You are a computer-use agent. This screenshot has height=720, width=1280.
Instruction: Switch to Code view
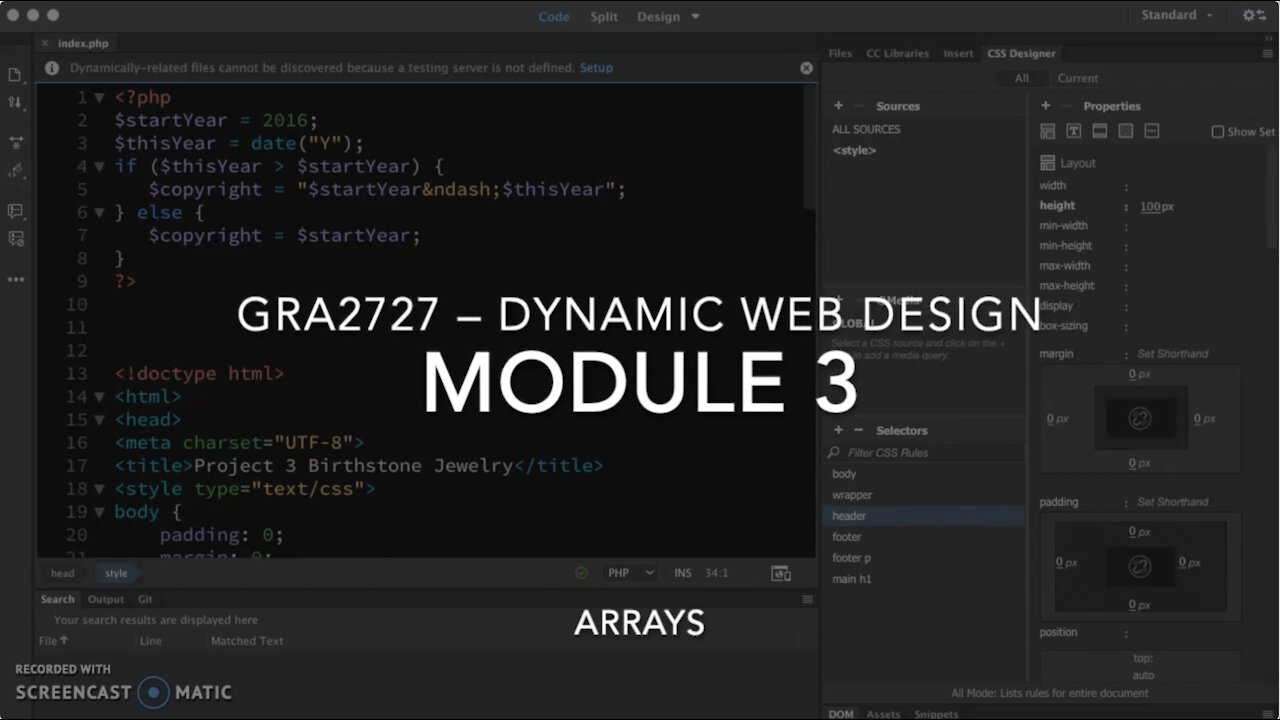point(554,16)
